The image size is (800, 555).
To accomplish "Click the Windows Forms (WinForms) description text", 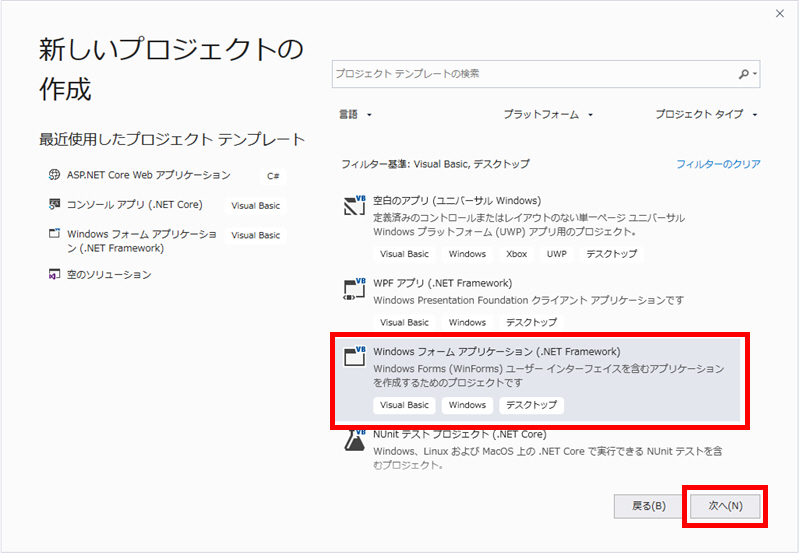I will (548, 375).
